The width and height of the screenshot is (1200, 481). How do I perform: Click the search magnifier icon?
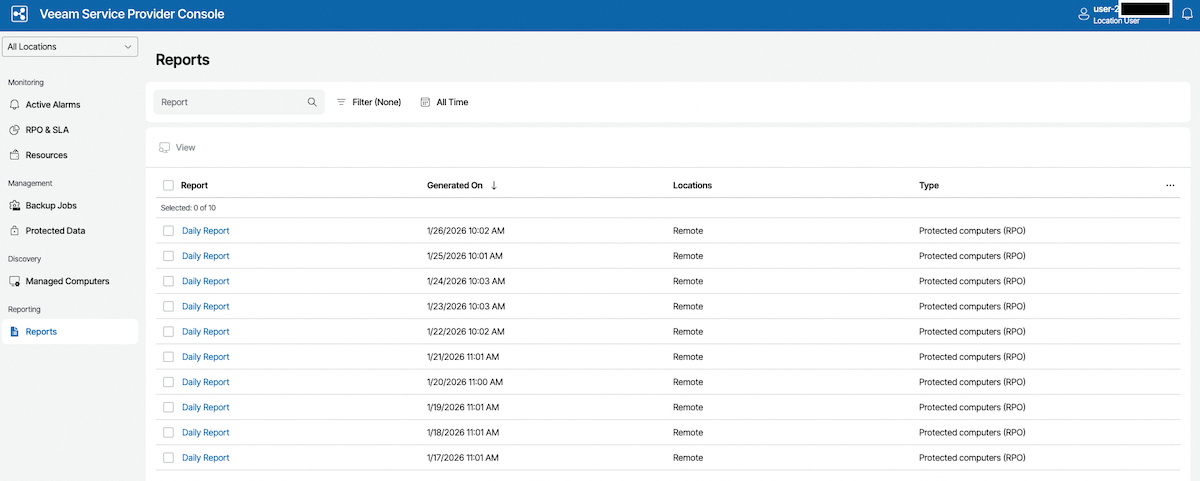click(312, 102)
